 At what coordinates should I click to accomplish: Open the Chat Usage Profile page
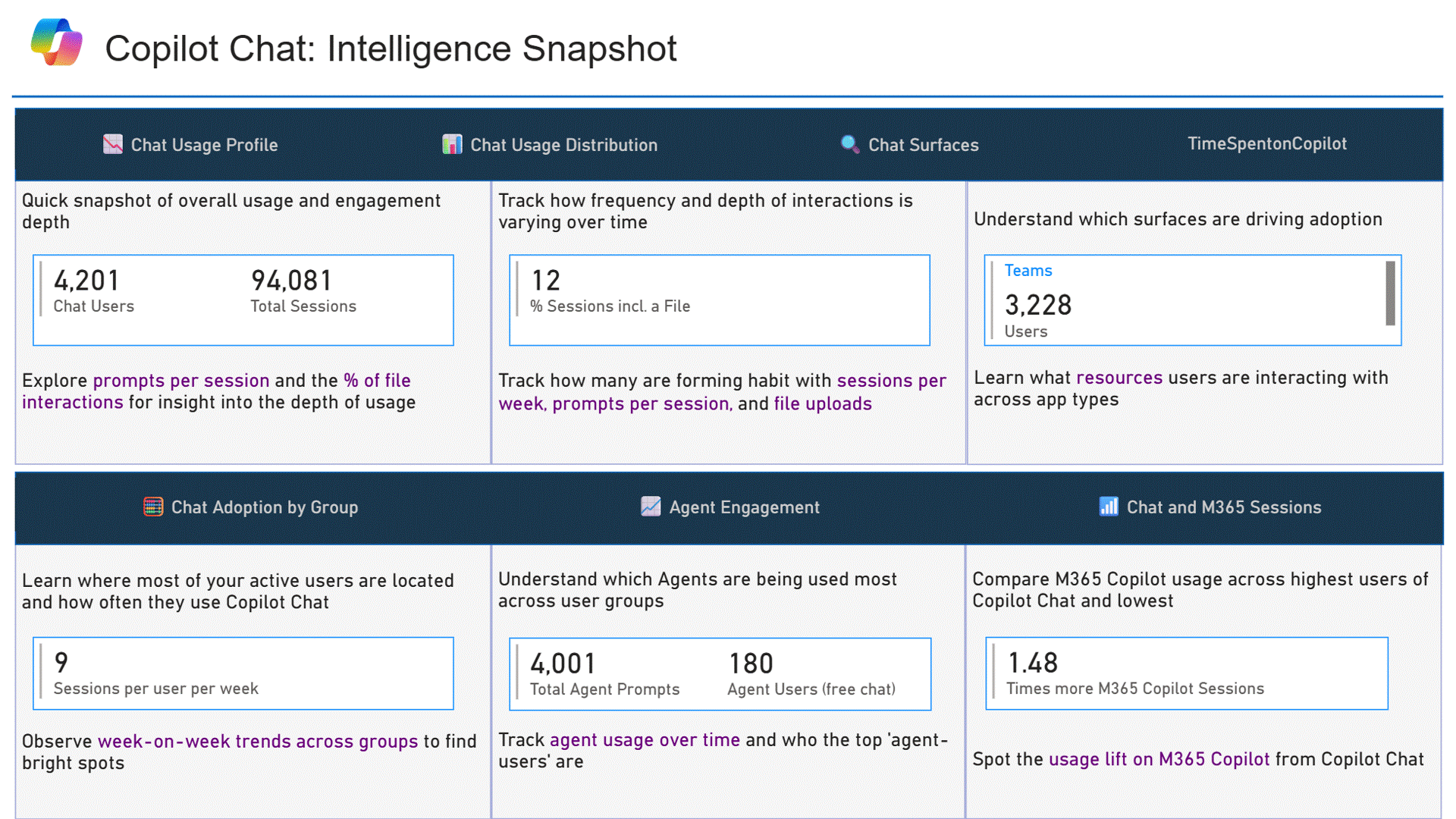(204, 145)
